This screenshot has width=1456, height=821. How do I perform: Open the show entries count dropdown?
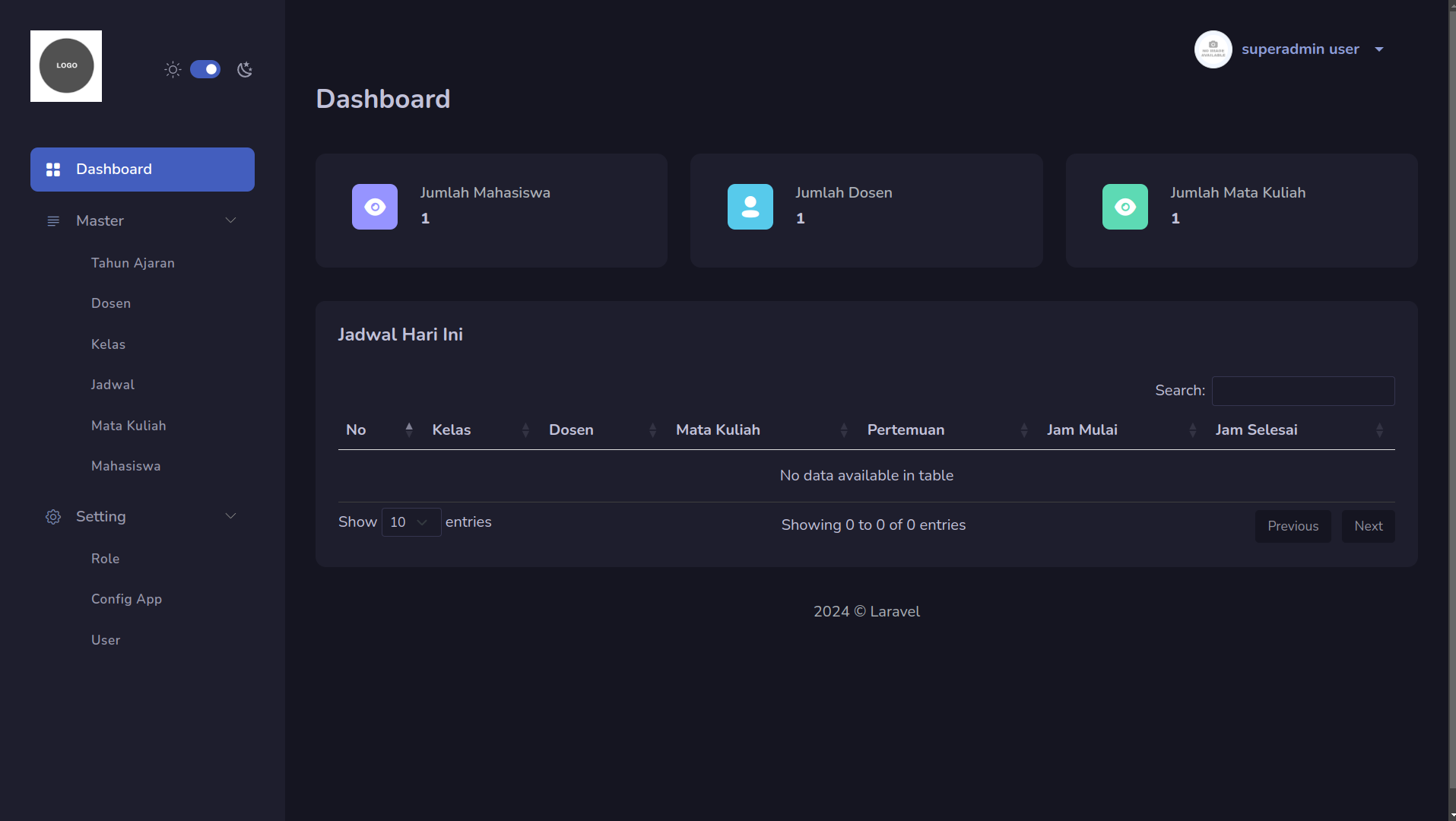click(411, 522)
